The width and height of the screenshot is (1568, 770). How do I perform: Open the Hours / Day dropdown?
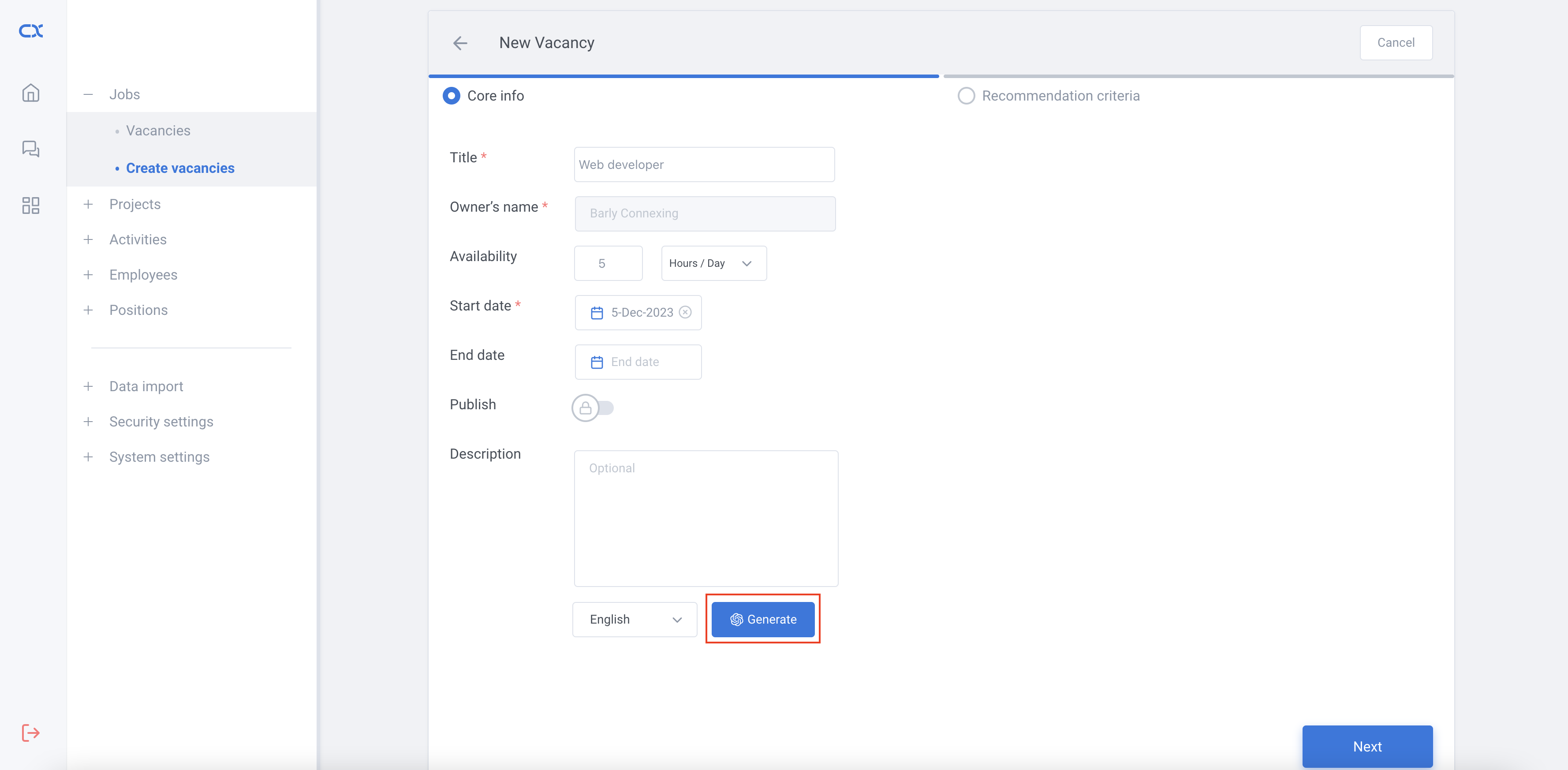point(714,263)
